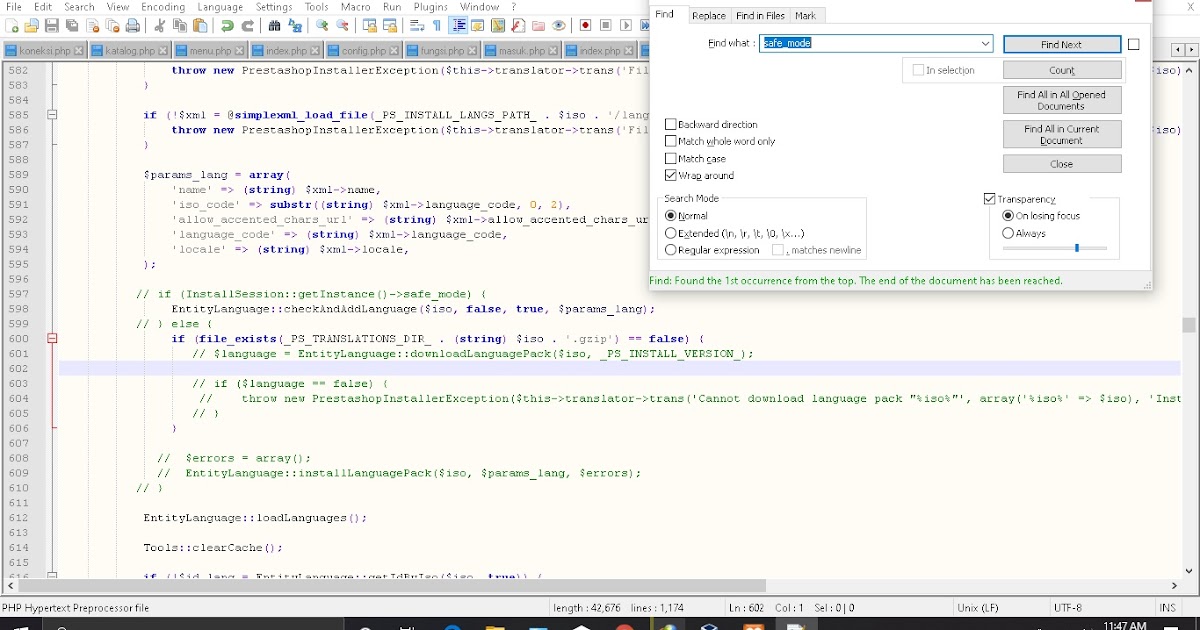The width and height of the screenshot is (1200, 630).
Task: Collapse the fold marker at line 600
Action: [52, 339]
